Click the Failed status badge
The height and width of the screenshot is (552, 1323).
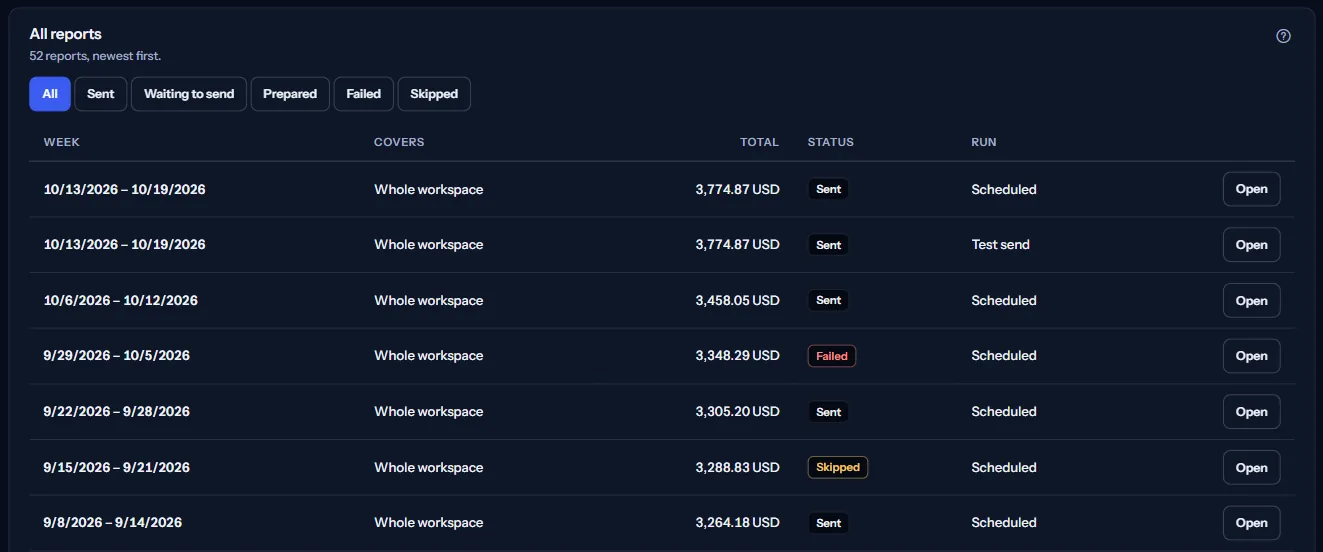point(832,356)
